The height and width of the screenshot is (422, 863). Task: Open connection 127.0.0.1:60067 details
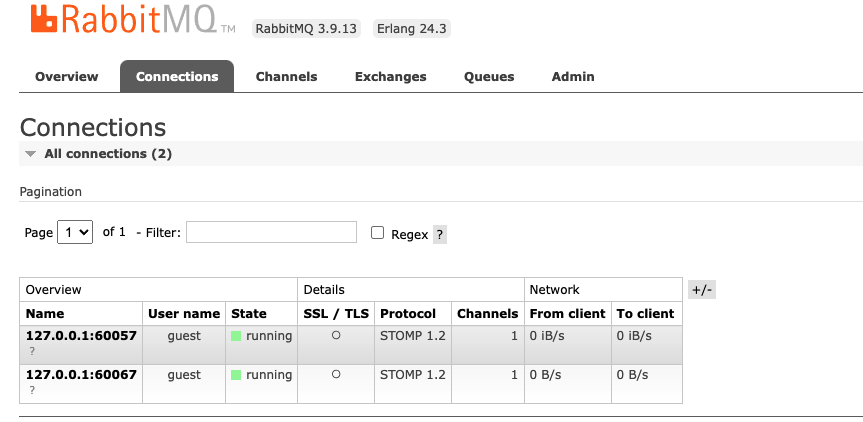(x=81, y=375)
